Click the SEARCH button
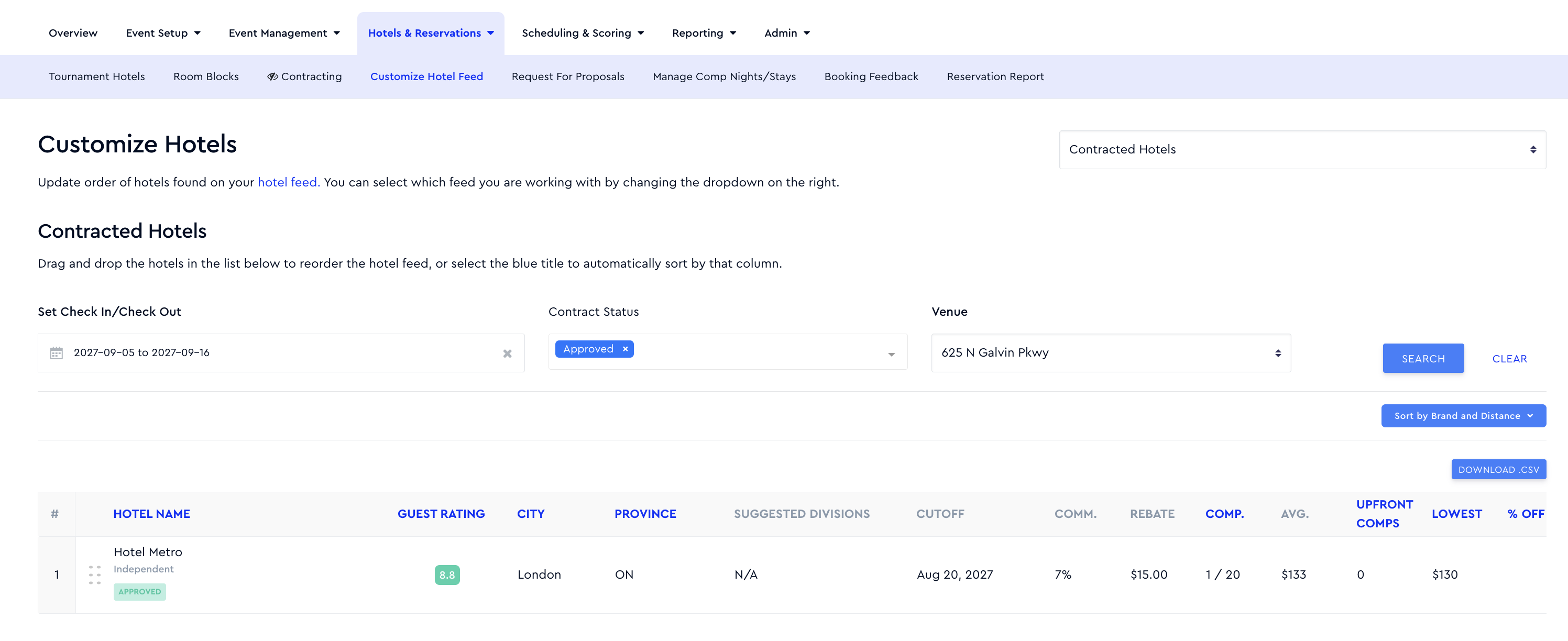1568x641 pixels. pos(1423,359)
